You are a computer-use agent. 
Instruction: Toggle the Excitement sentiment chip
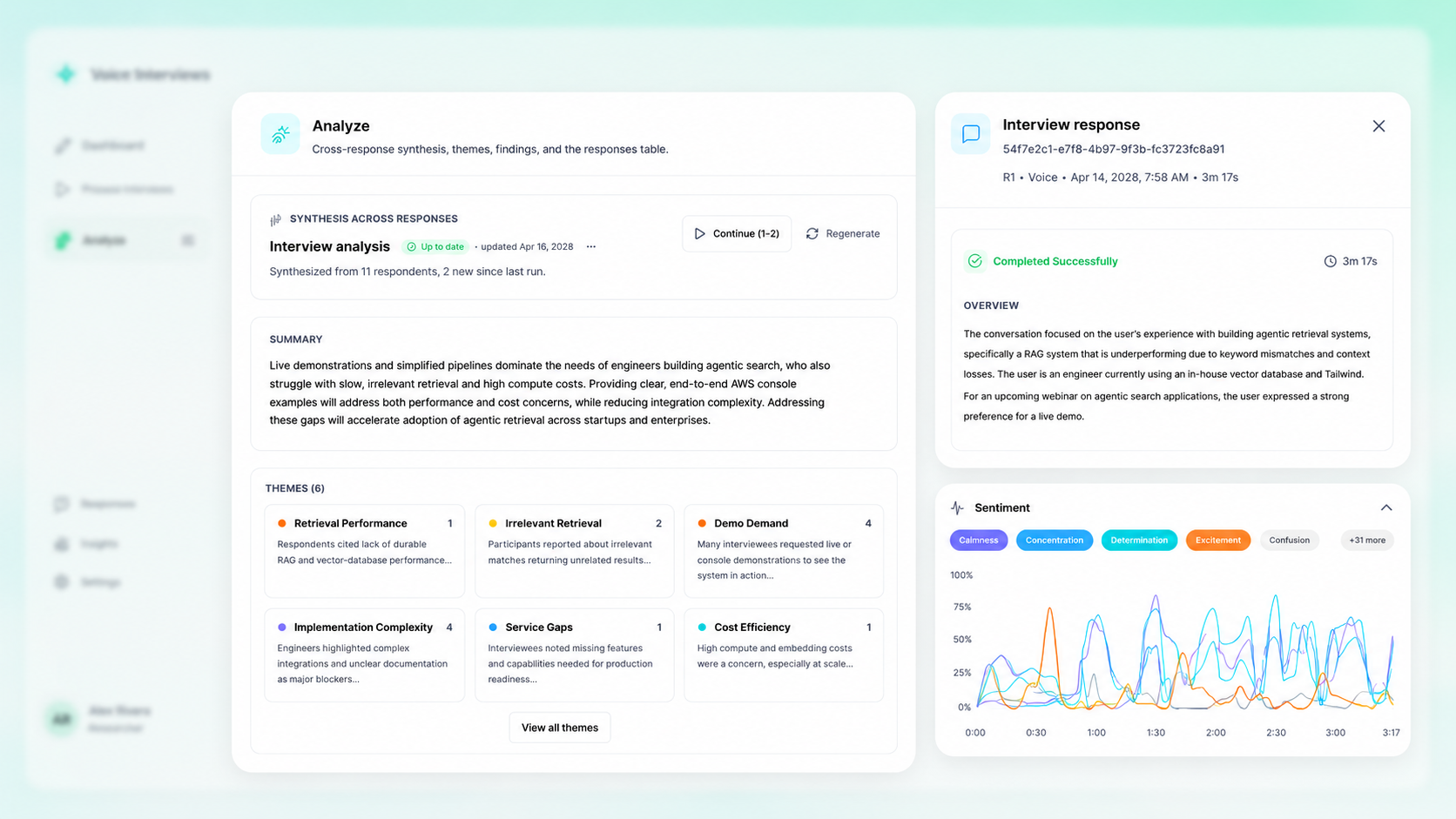click(x=1218, y=540)
